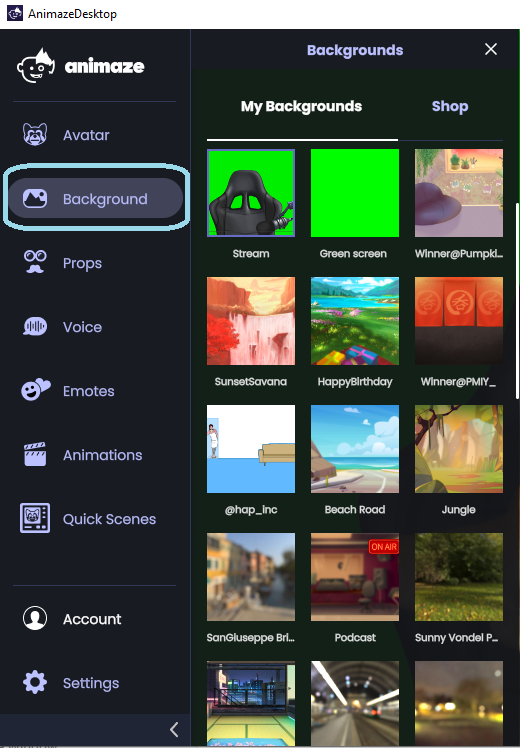Open the Animations clapperboard icon

[x=35, y=454]
